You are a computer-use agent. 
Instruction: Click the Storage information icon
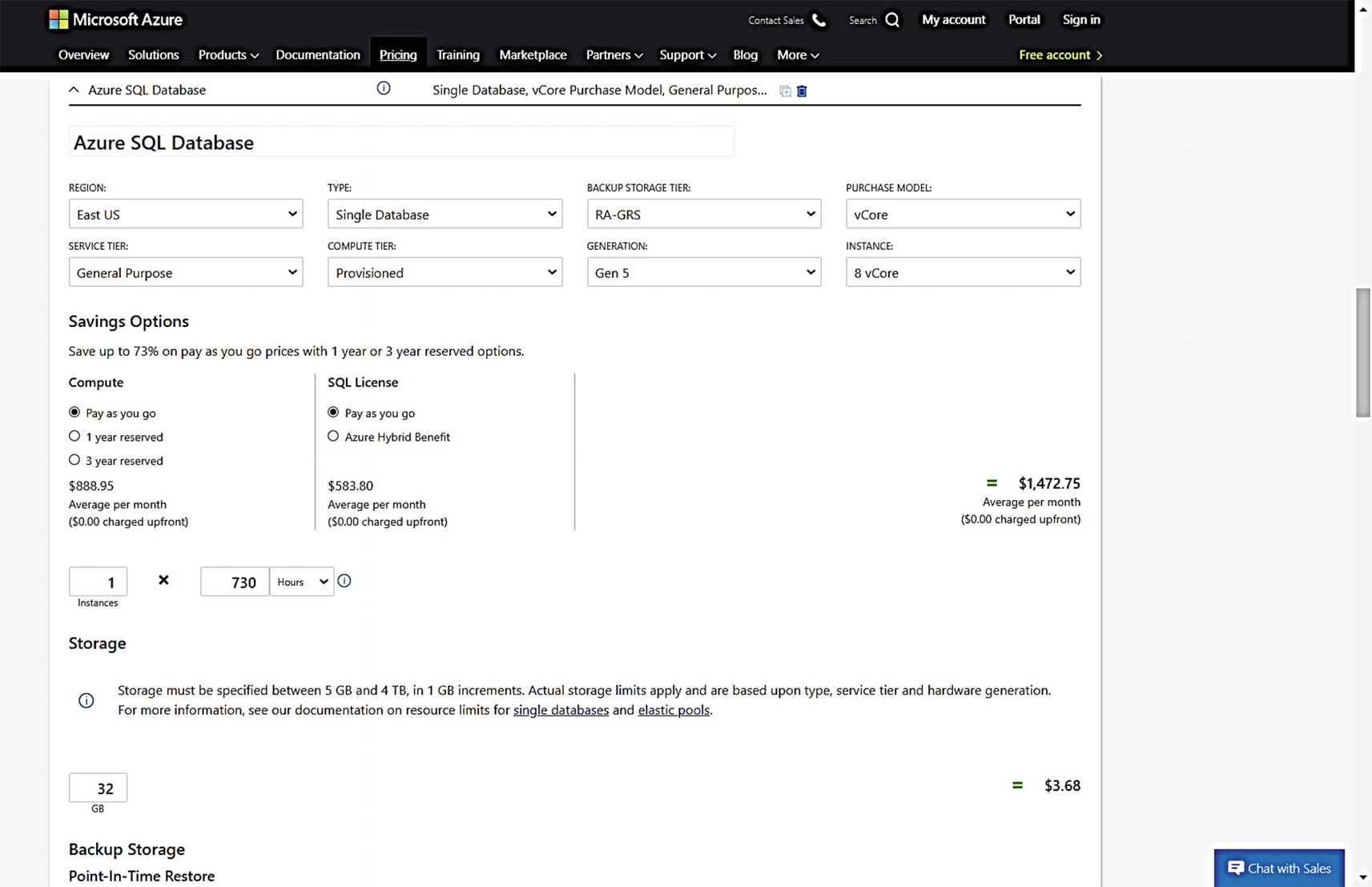pos(87,700)
